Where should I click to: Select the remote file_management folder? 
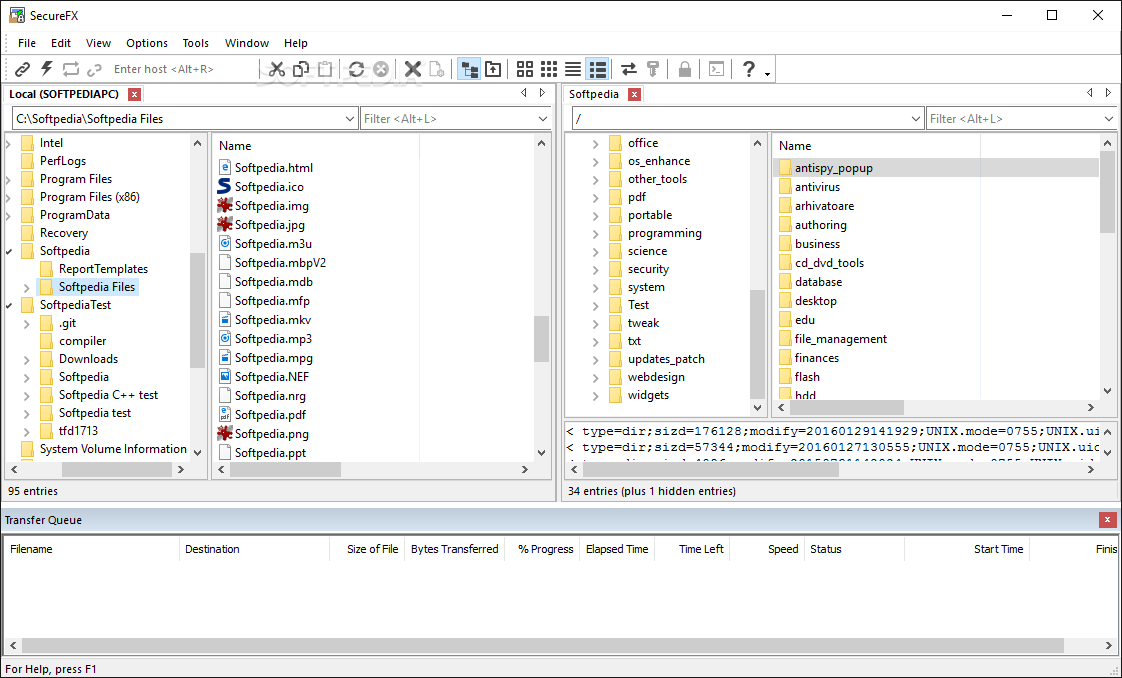point(841,339)
